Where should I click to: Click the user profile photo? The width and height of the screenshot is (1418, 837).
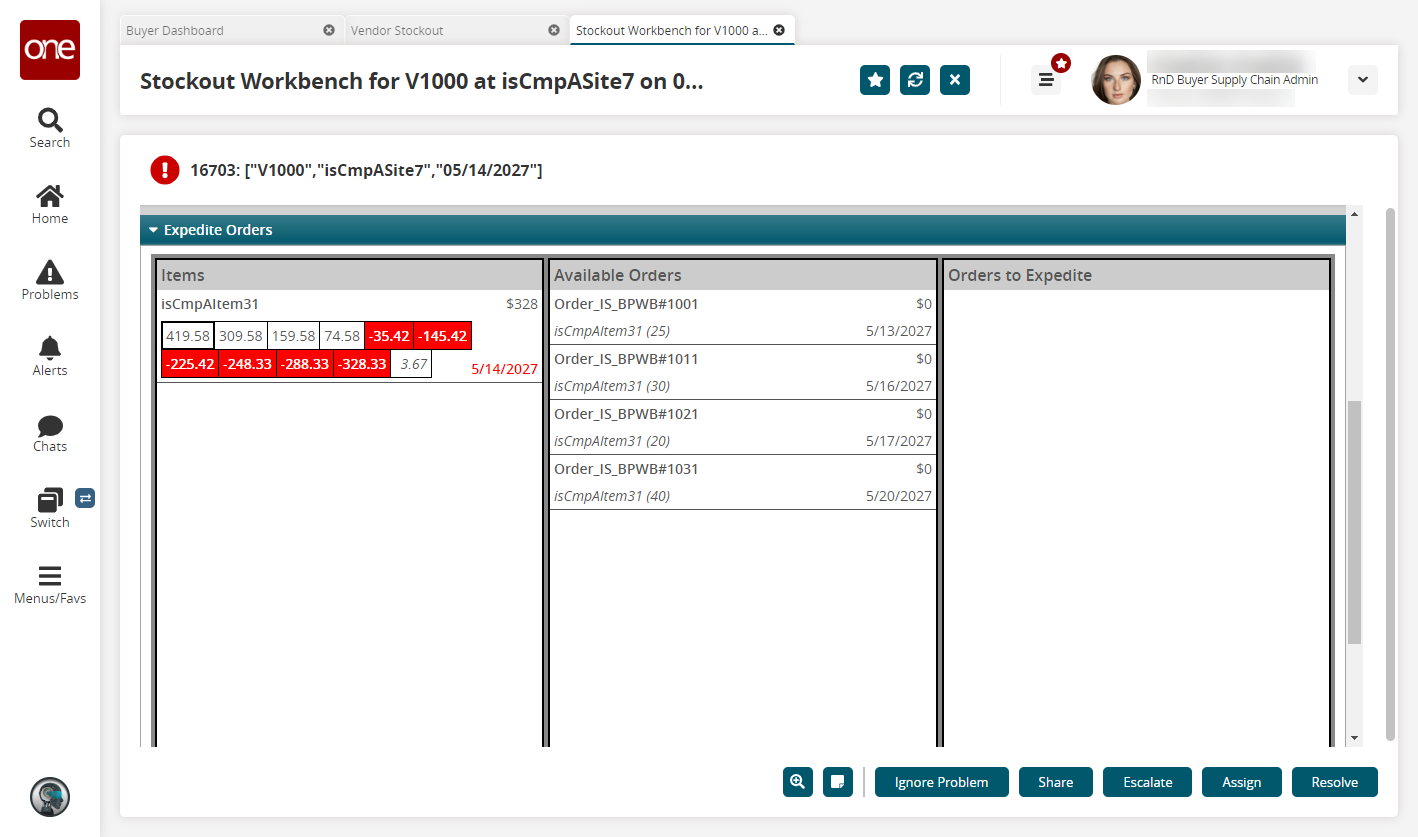[1116, 80]
